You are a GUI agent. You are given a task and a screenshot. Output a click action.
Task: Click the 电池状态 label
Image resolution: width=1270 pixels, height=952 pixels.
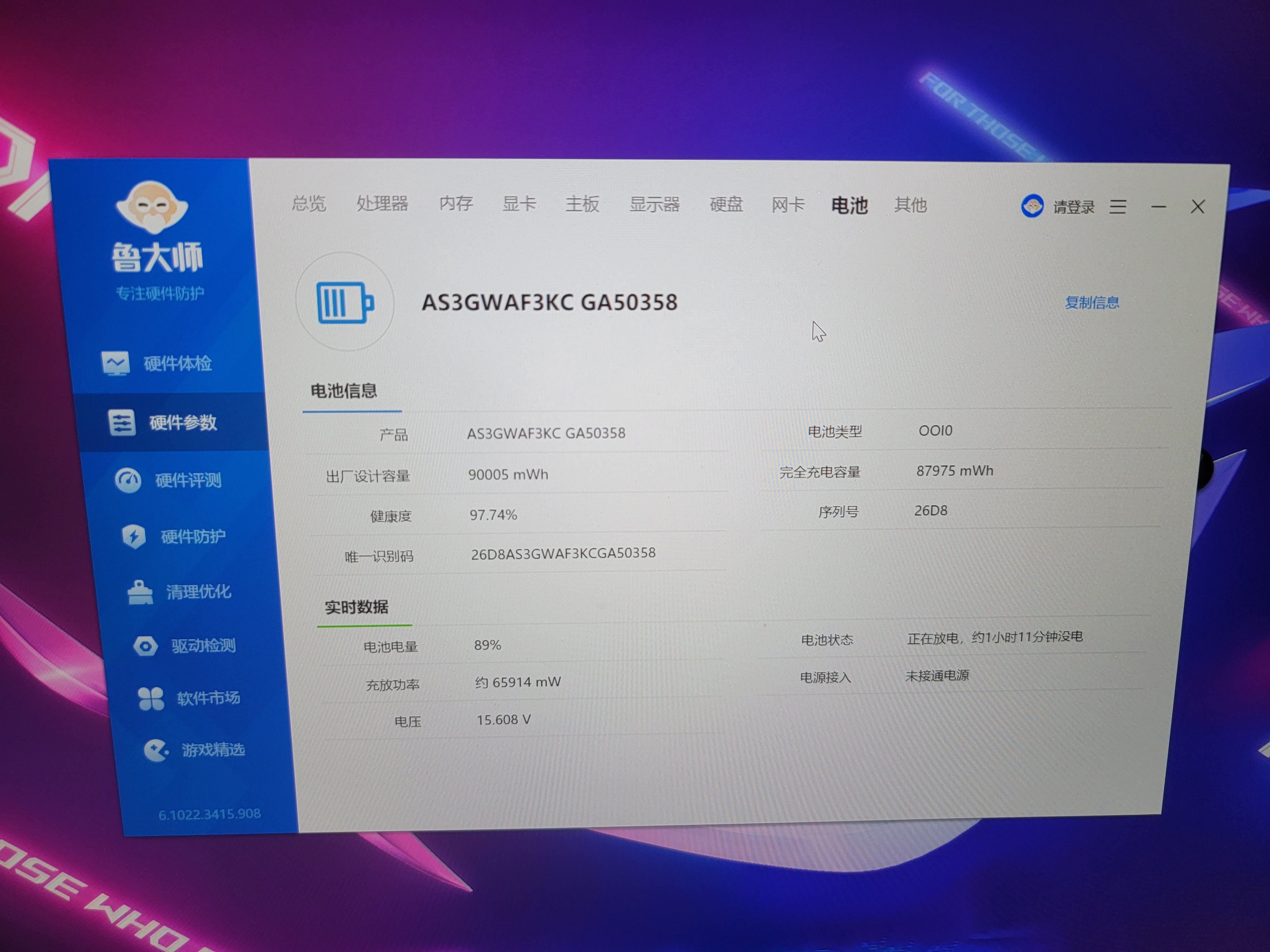coord(827,640)
